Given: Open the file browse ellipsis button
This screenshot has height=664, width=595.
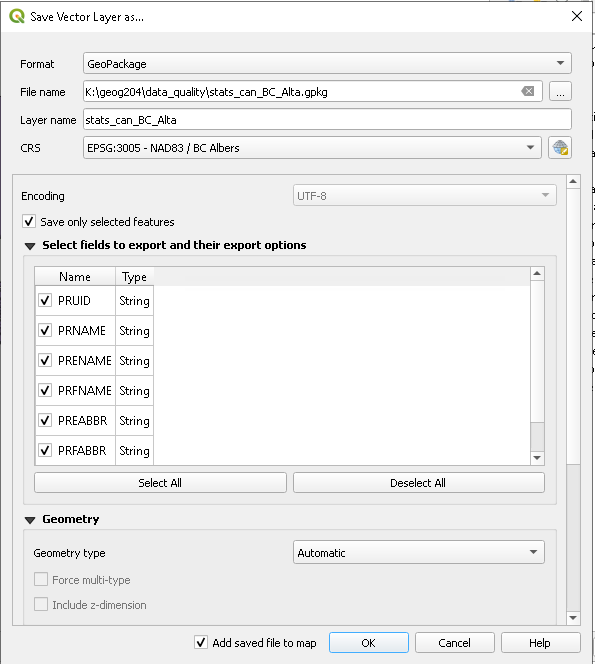Looking at the screenshot, I should tap(560, 91).
